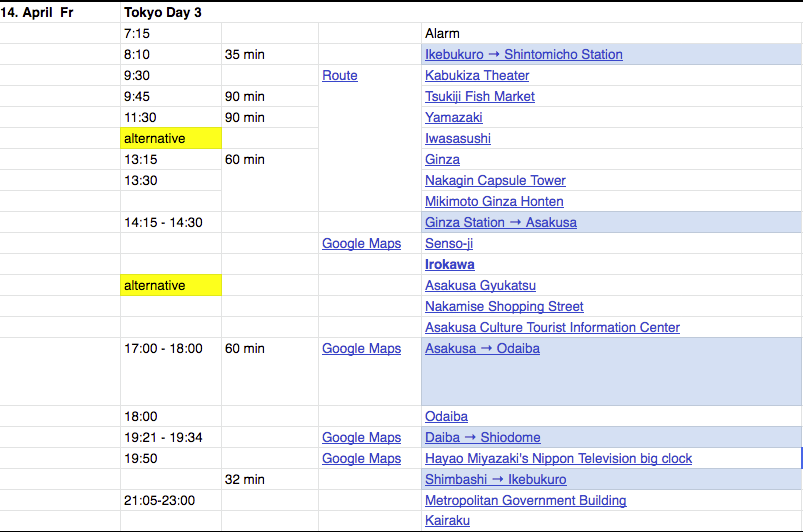The height and width of the screenshot is (532, 803).
Task: Follow the Ikebukuro → Shintomicho Station link
Action: (523, 55)
